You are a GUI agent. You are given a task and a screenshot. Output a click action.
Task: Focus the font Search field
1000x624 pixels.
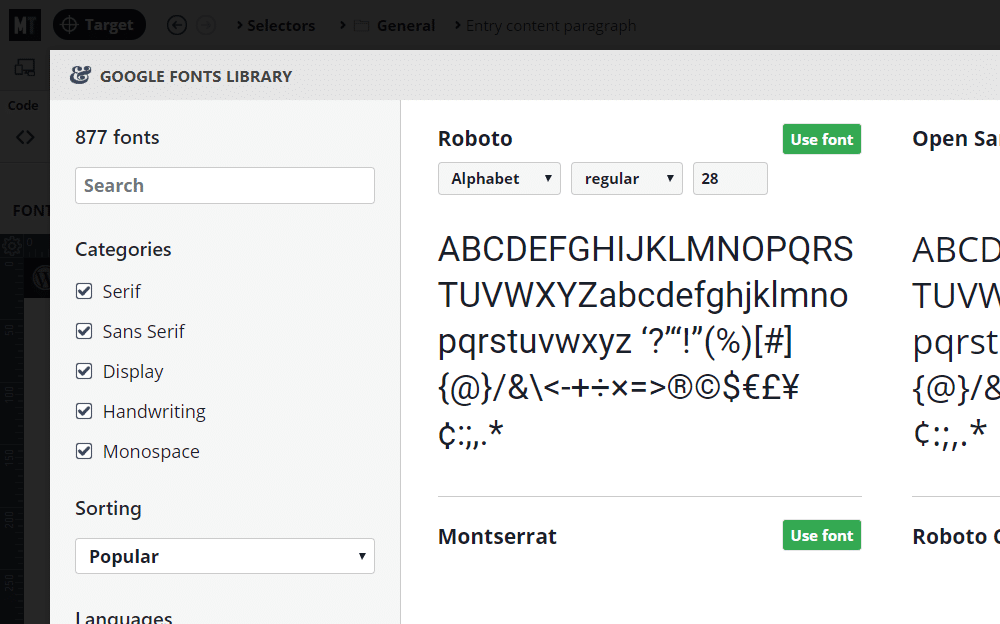click(224, 186)
